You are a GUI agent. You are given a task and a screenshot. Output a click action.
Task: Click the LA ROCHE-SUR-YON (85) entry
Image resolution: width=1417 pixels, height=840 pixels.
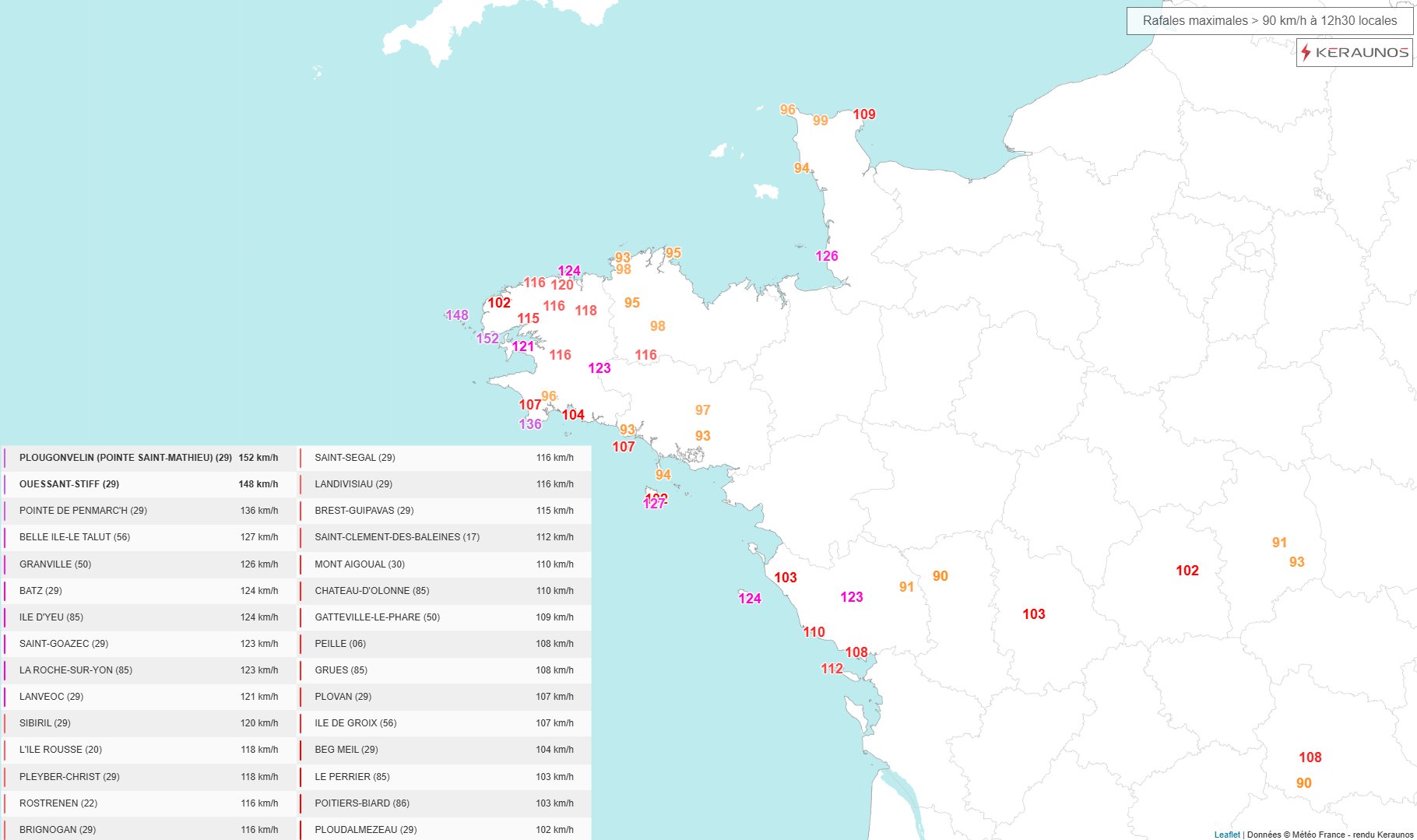tap(148, 670)
